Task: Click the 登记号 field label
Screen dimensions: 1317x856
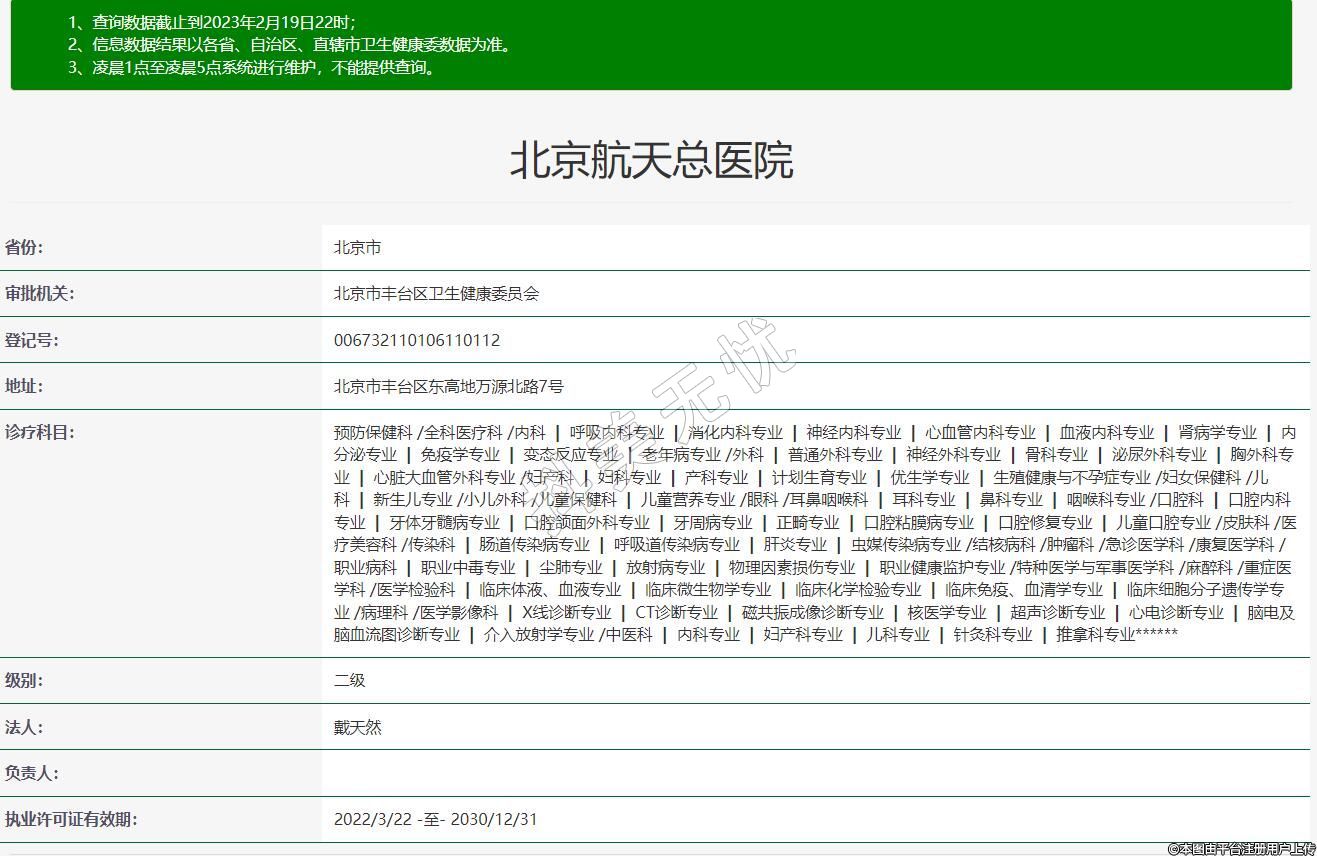Action: [32, 340]
